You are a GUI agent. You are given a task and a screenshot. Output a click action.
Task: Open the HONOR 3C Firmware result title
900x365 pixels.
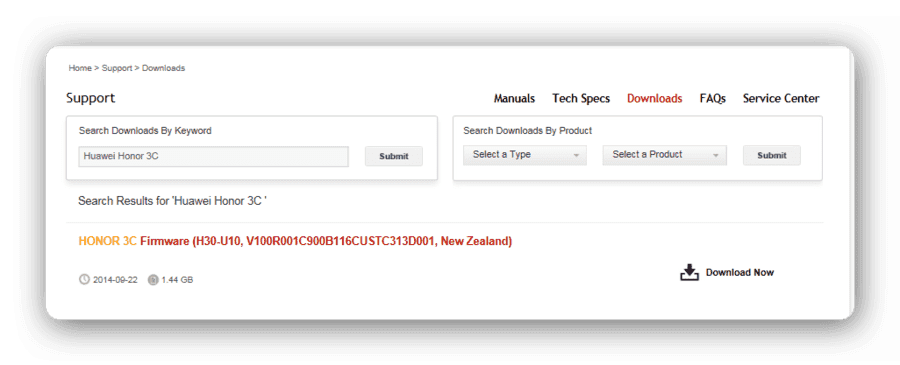[295, 241]
